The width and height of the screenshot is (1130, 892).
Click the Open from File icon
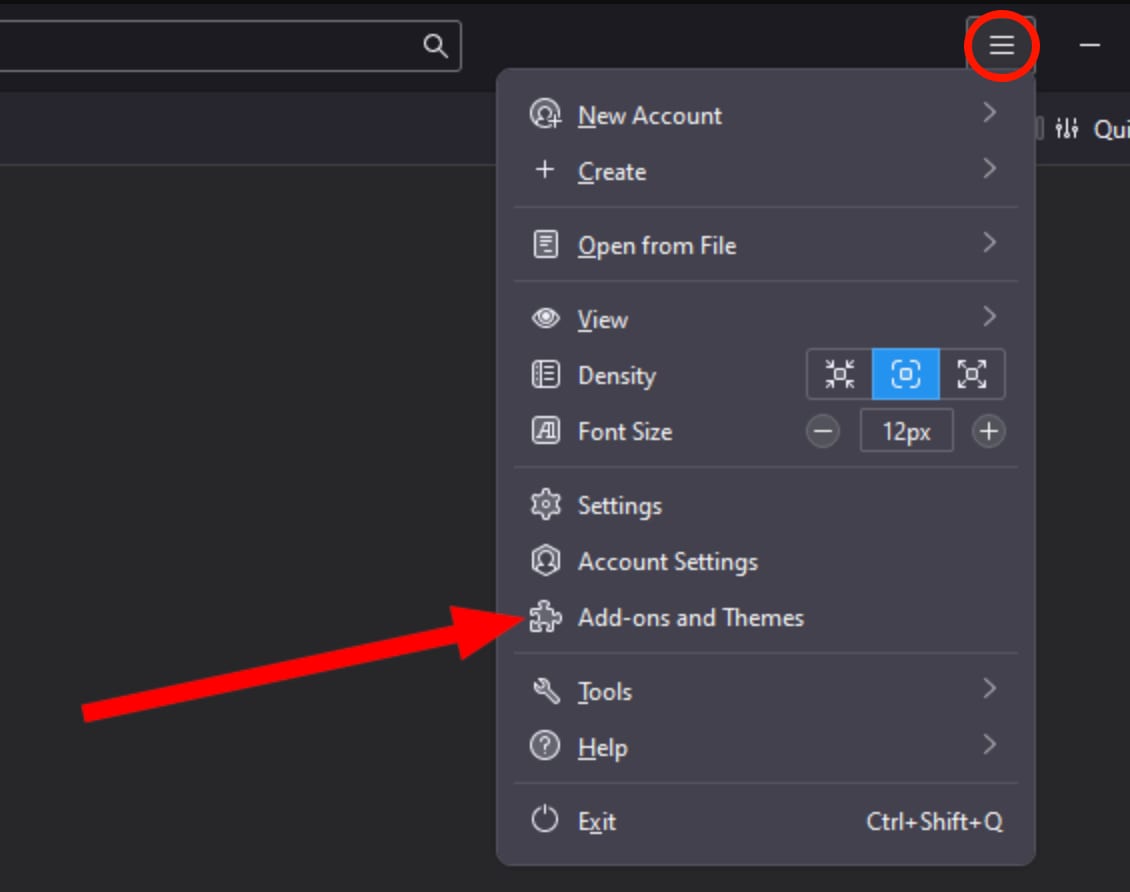click(546, 245)
